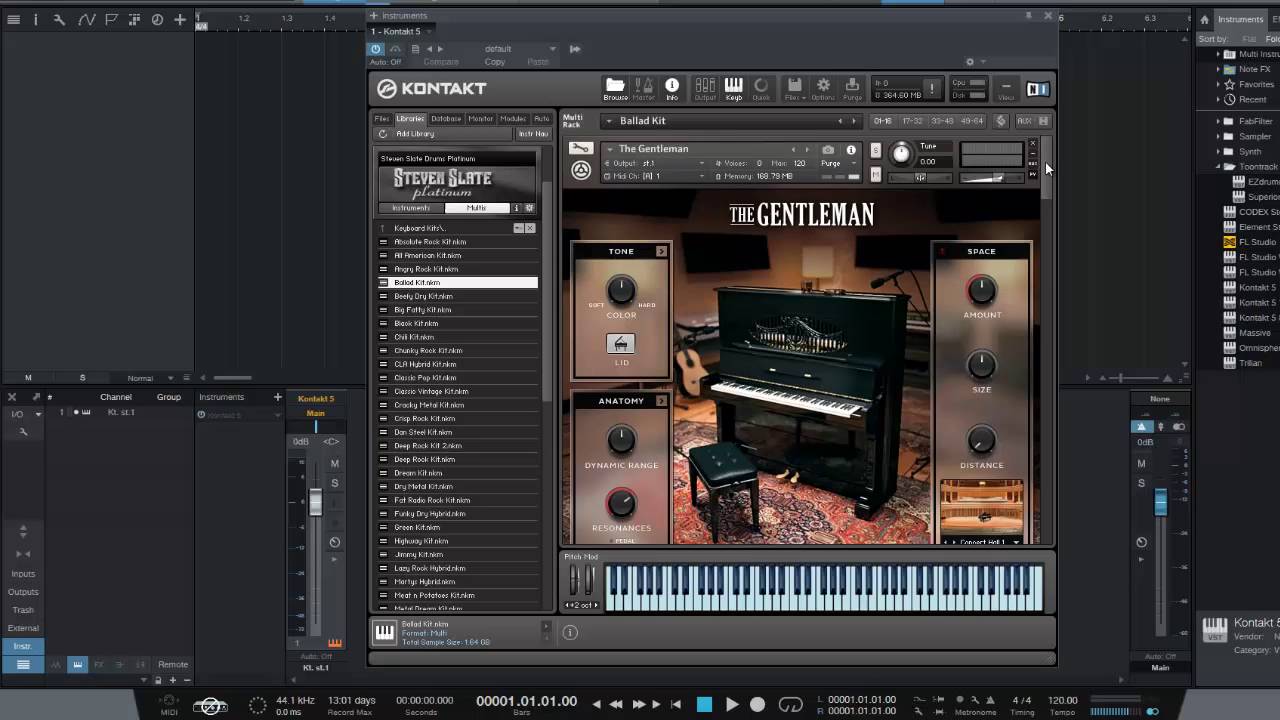Toggle loop in transport bar
The width and height of the screenshot is (1280, 720).
(790, 705)
